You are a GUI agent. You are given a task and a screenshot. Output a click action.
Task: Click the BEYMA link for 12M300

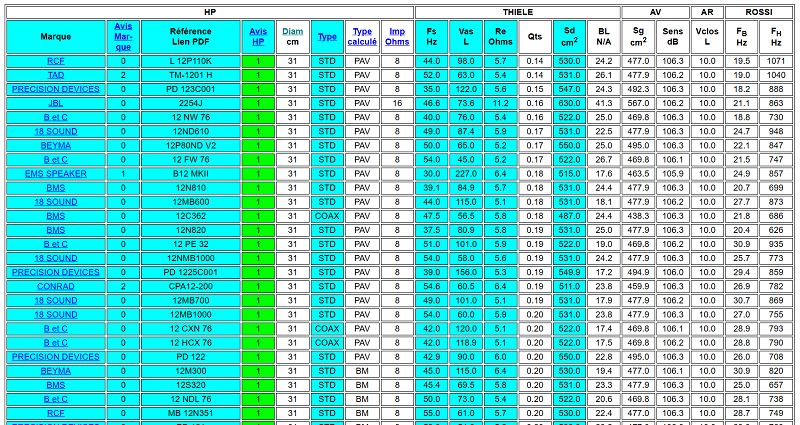point(56,371)
